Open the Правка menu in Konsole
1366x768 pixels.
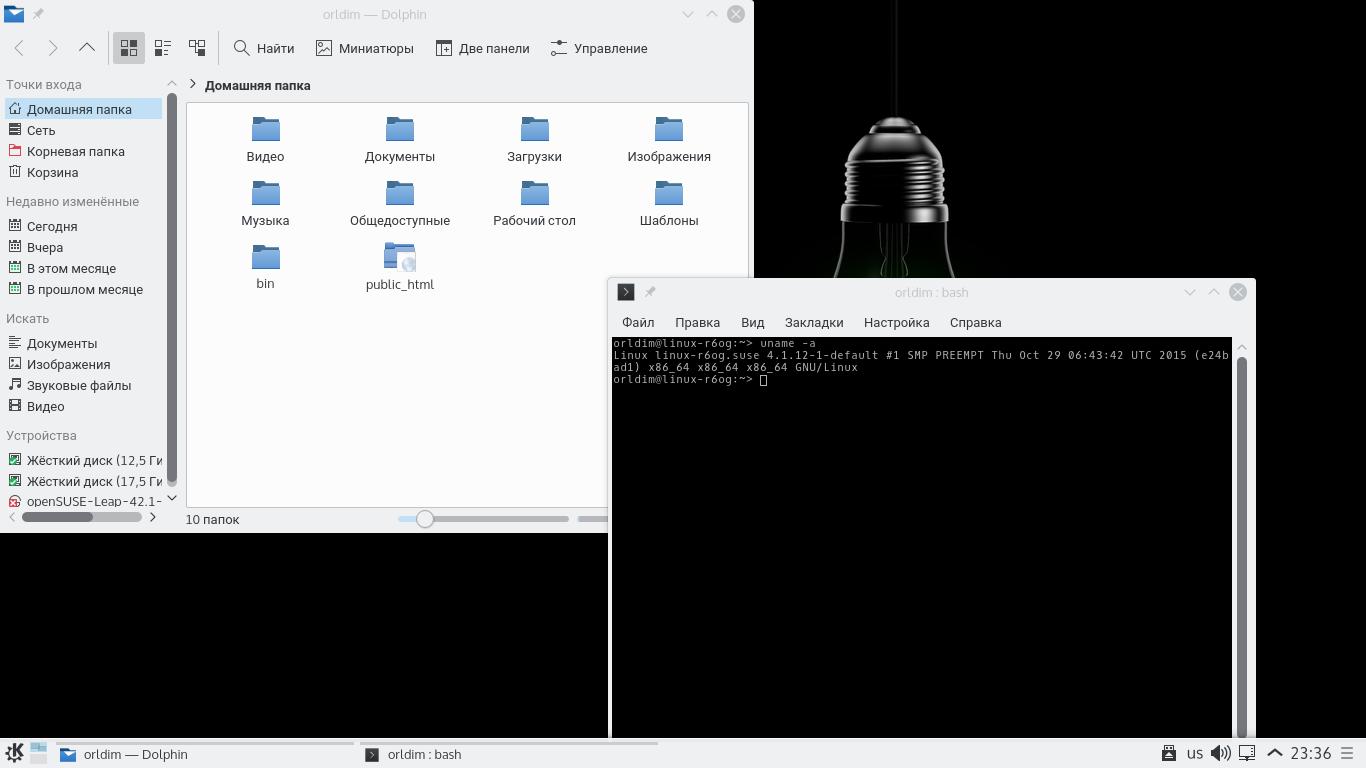[697, 322]
